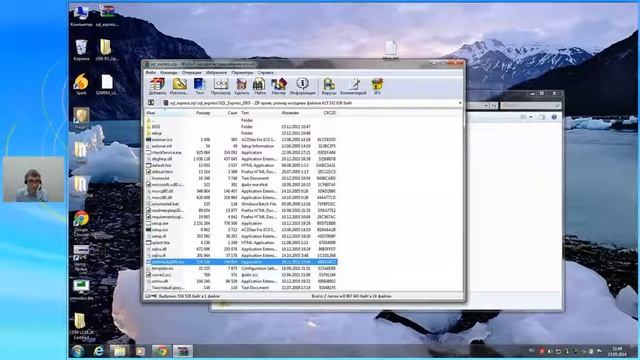Switch to Chrome on the taskbar
Screen dimensions: 640x360
162,351
